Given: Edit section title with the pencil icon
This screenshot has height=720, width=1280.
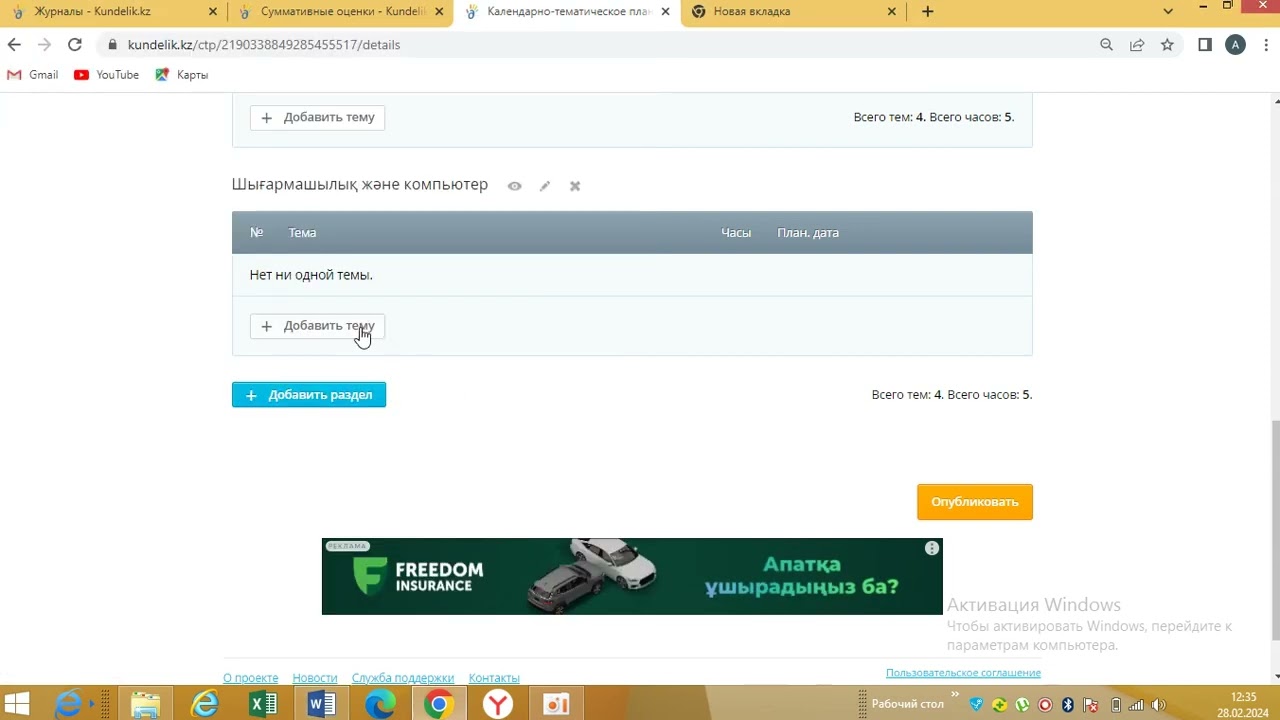Looking at the screenshot, I should coord(545,186).
